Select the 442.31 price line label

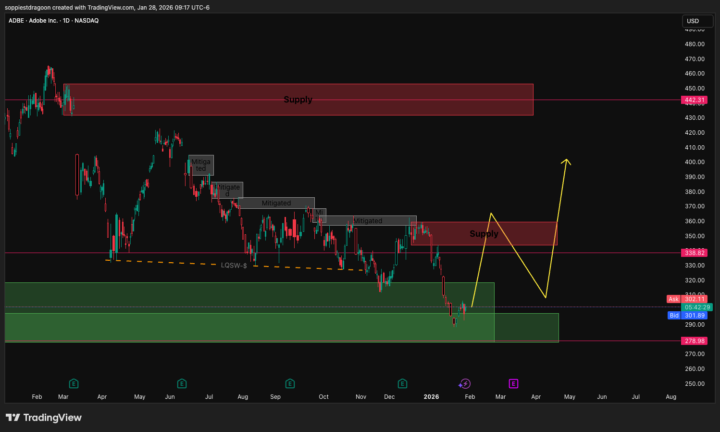pos(694,100)
